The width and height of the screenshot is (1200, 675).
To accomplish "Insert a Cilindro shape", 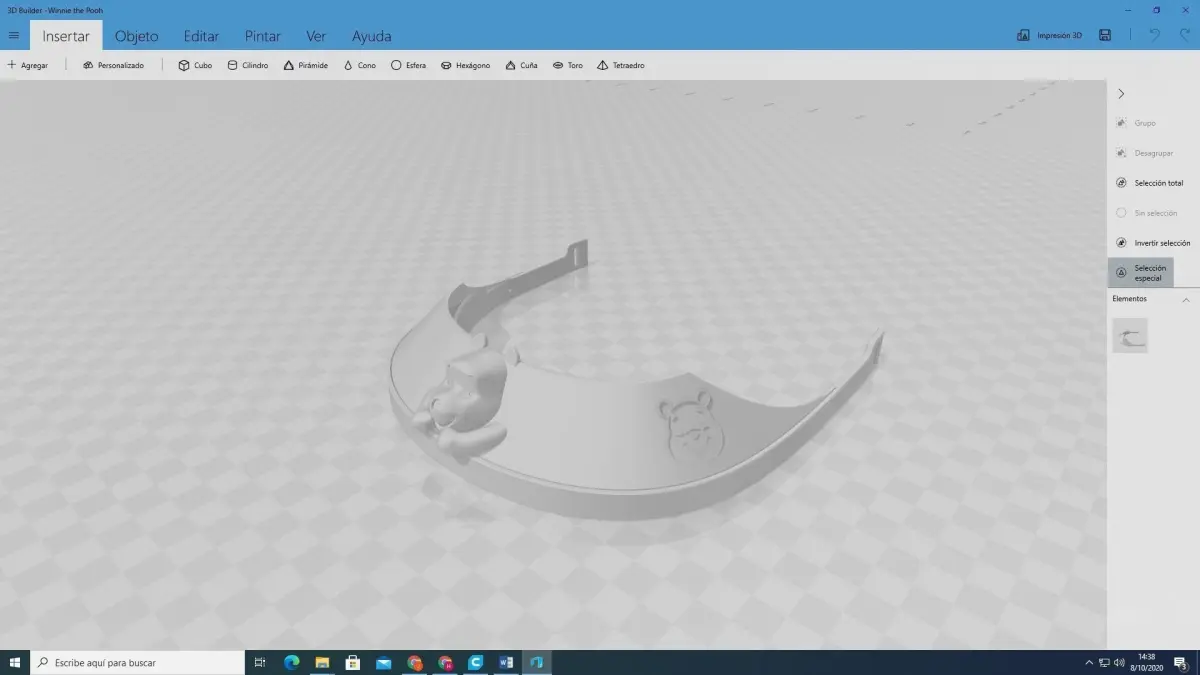I will 248,65.
